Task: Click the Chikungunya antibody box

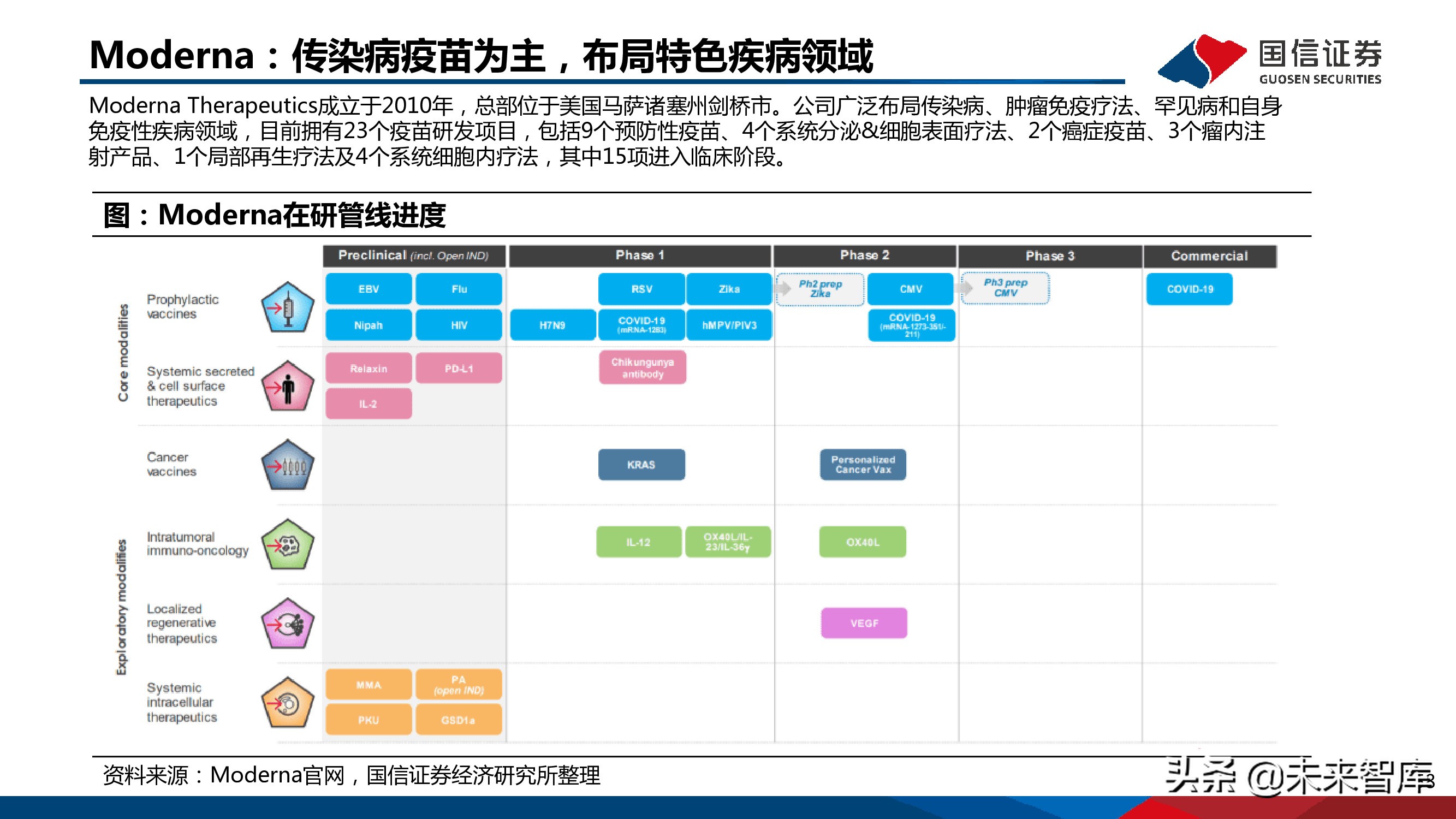Action: tap(643, 367)
